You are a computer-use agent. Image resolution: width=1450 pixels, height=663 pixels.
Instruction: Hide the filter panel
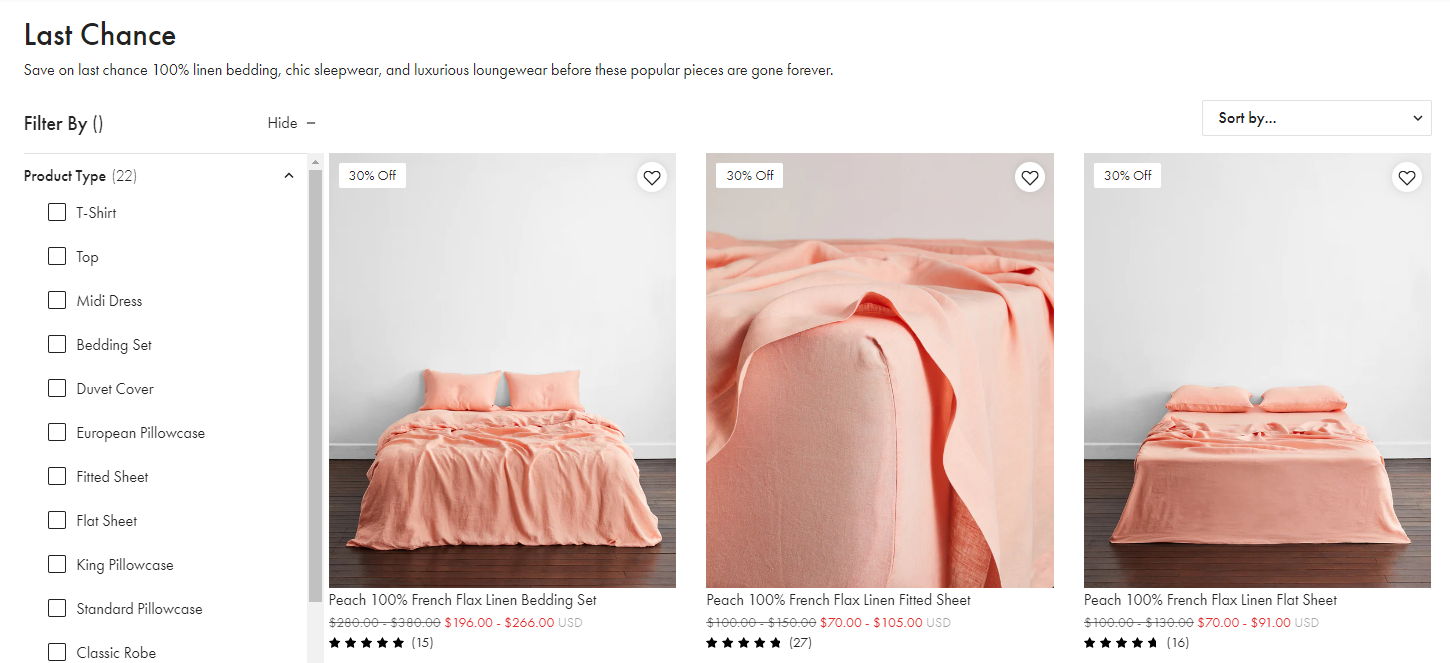[x=283, y=123]
